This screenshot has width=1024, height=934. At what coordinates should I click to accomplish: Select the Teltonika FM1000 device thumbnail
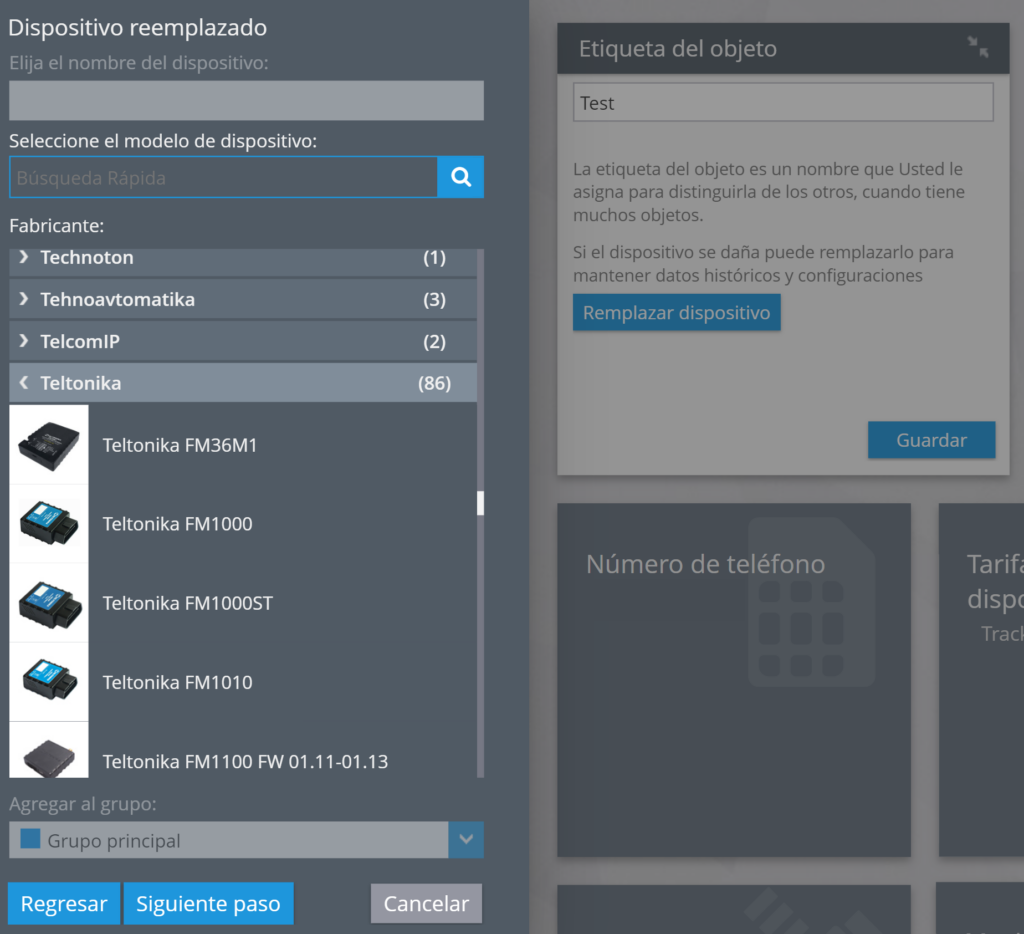pos(49,524)
